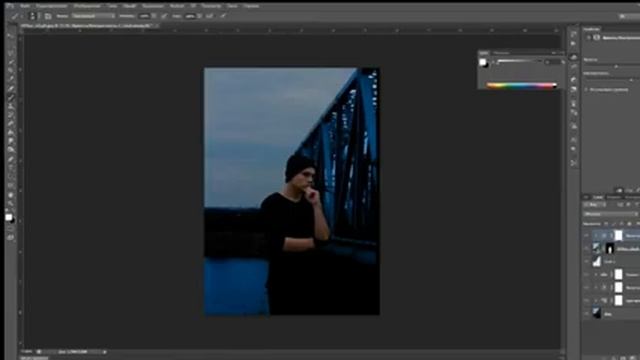Screen dimensions: 640x360
Task: Toggle Quick Mask mode in toolbar
Action: [10, 228]
